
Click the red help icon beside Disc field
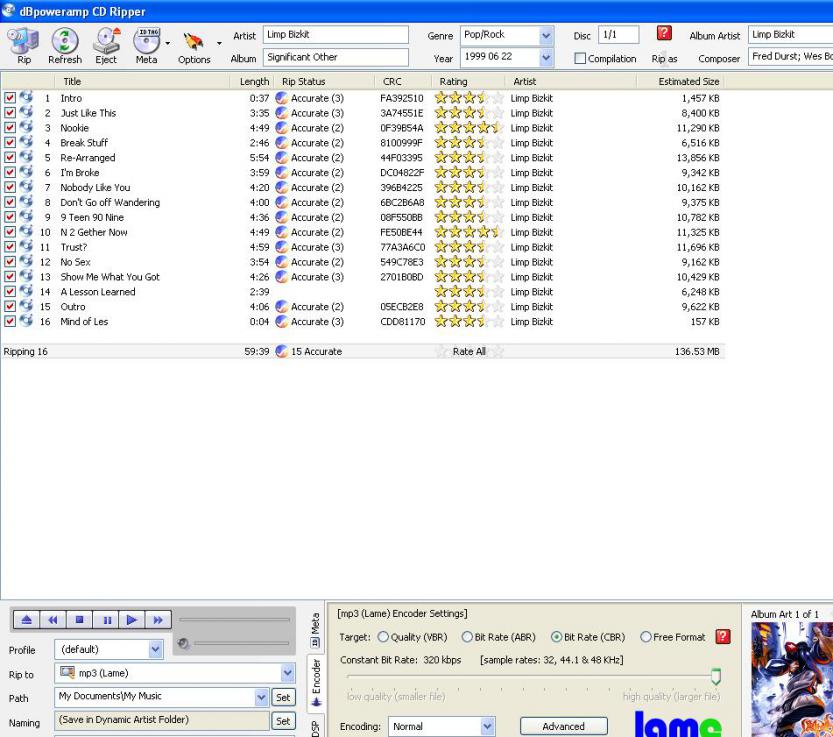[664, 35]
